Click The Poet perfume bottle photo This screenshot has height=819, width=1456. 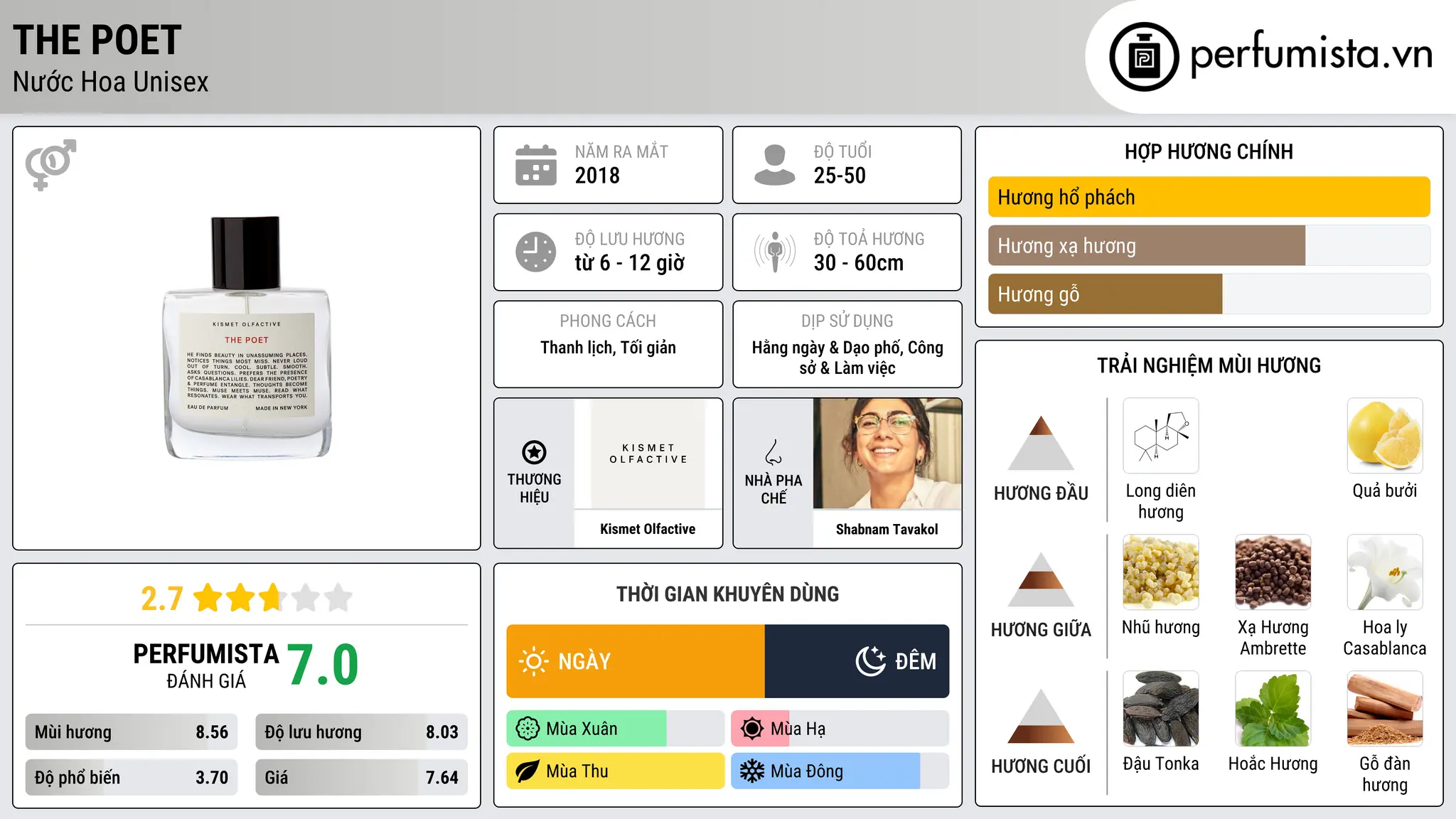(x=247, y=338)
